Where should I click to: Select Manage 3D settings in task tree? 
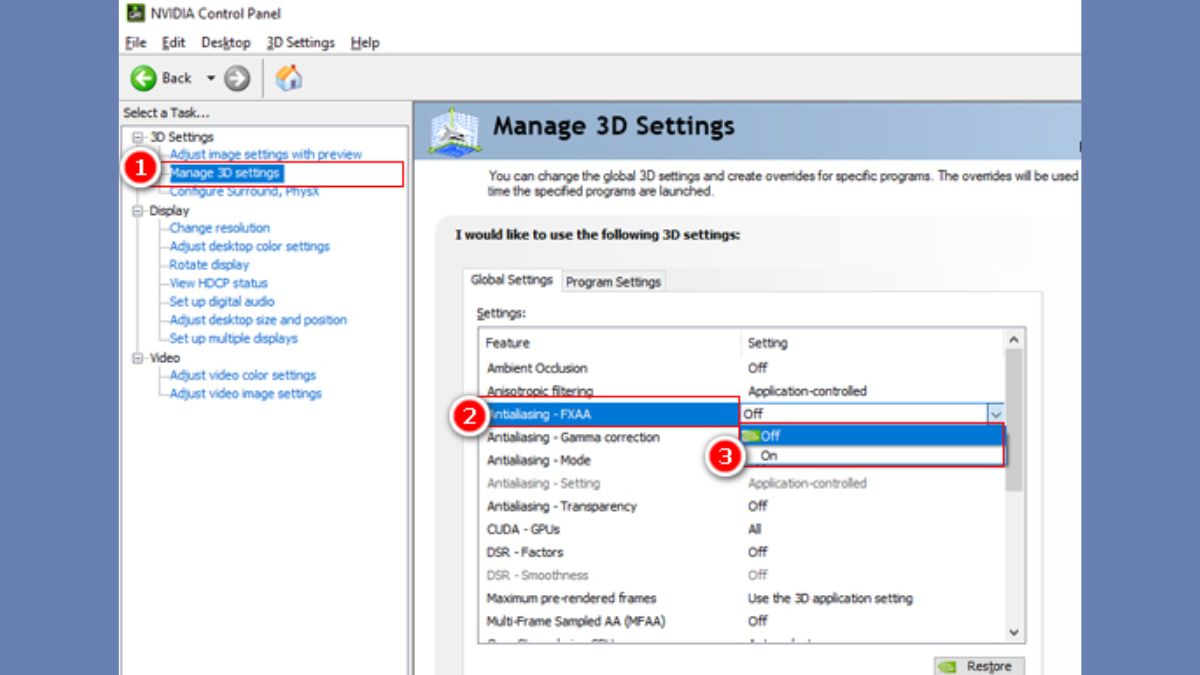coord(225,173)
